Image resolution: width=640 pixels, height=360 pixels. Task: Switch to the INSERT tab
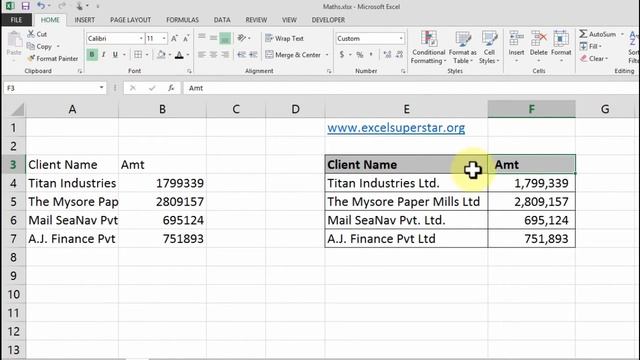(84, 20)
